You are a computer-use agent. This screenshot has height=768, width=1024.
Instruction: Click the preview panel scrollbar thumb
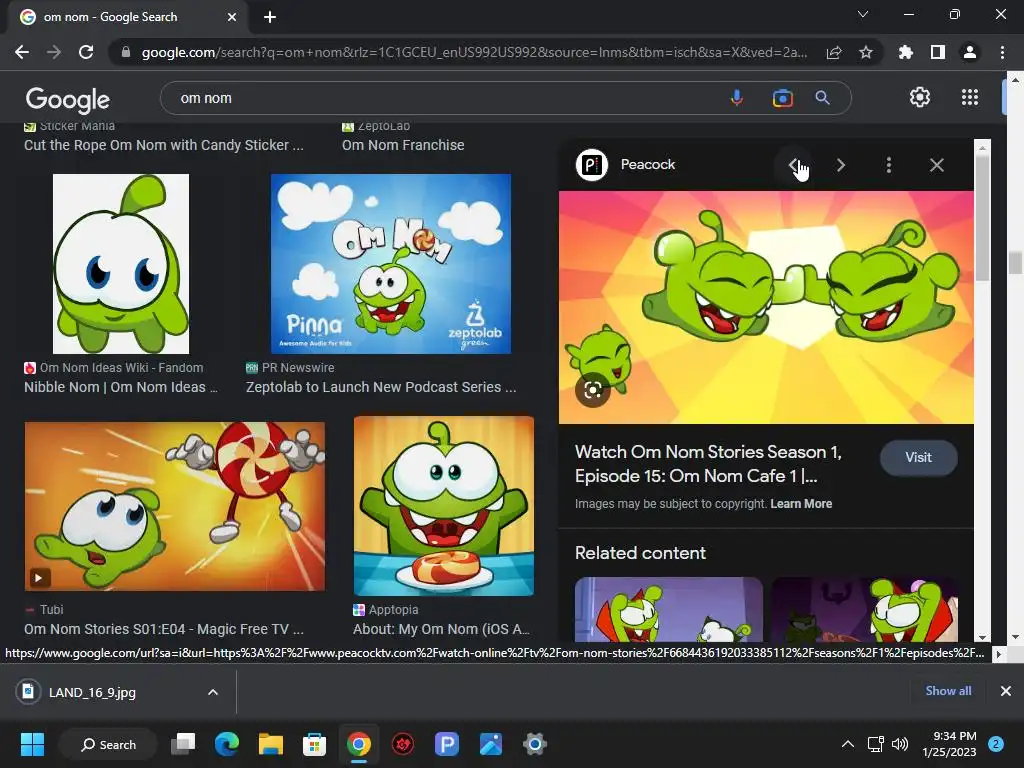[x=982, y=218]
